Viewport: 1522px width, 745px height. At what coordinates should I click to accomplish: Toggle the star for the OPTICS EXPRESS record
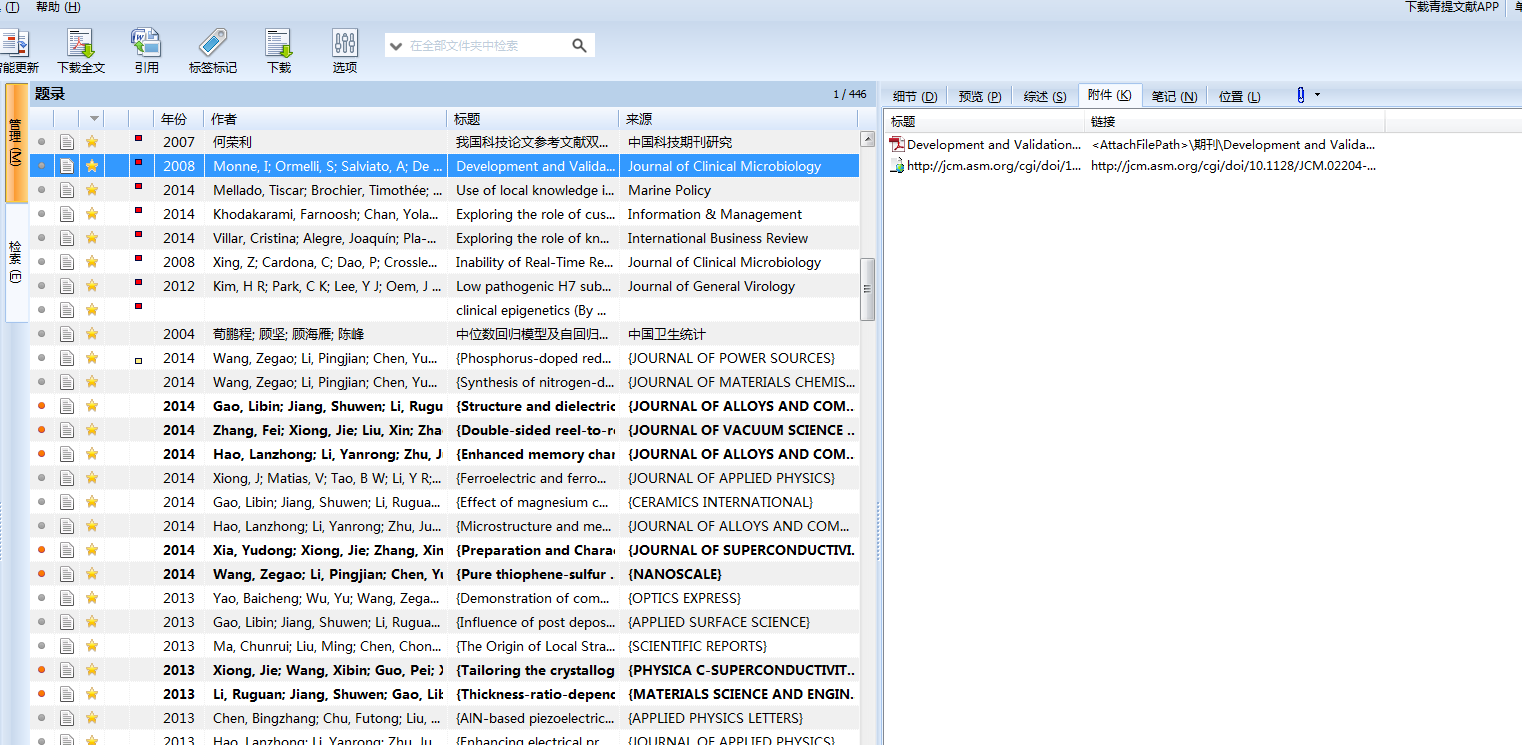click(92, 598)
